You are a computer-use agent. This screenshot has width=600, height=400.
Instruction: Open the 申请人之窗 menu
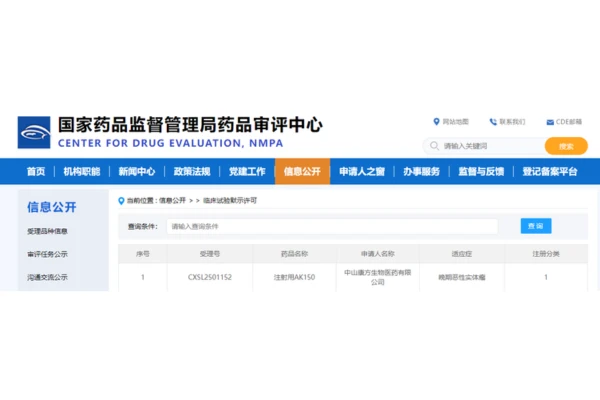click(x=361, y=172)
